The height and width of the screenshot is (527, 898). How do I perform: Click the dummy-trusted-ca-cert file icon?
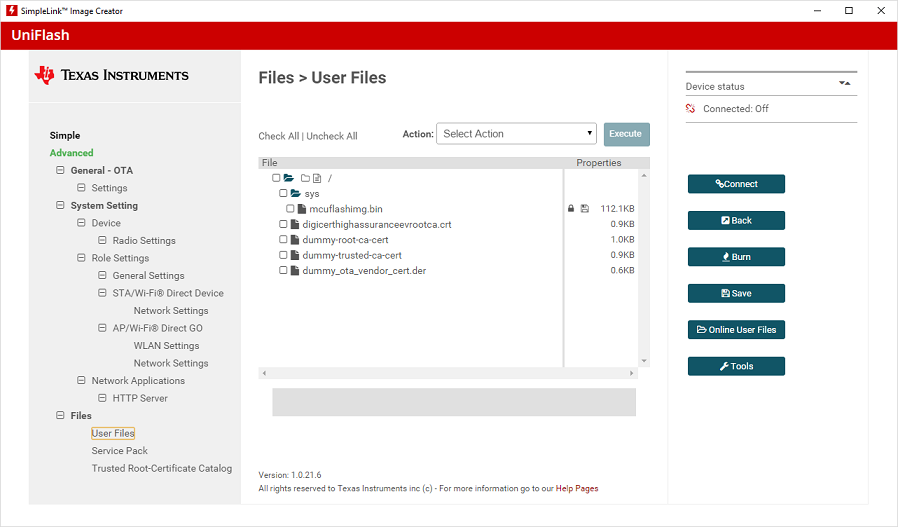[x=295, y=255]
